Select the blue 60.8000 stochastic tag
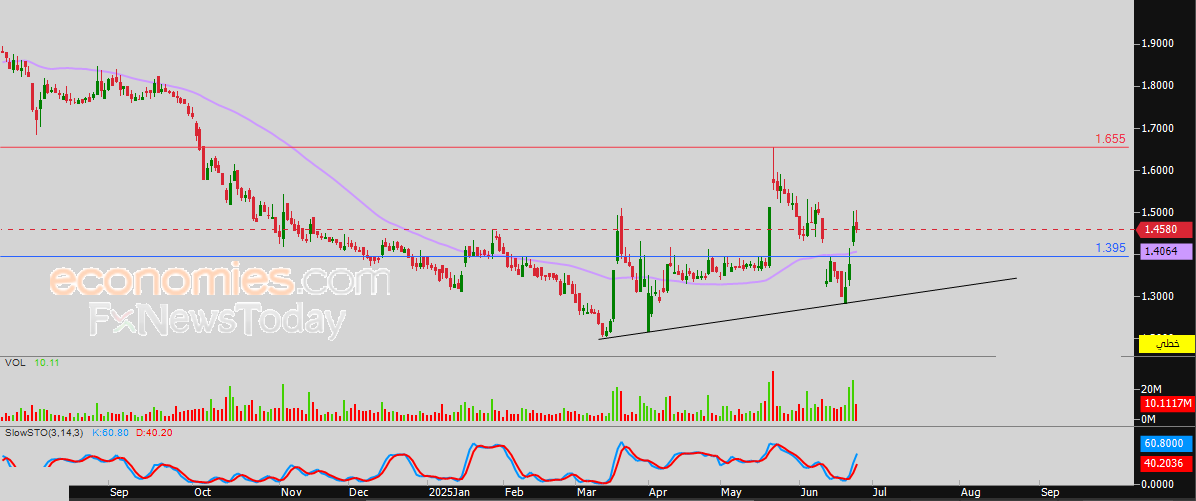The height and width of the screenshot is (501, 1196). [1166, 442]
